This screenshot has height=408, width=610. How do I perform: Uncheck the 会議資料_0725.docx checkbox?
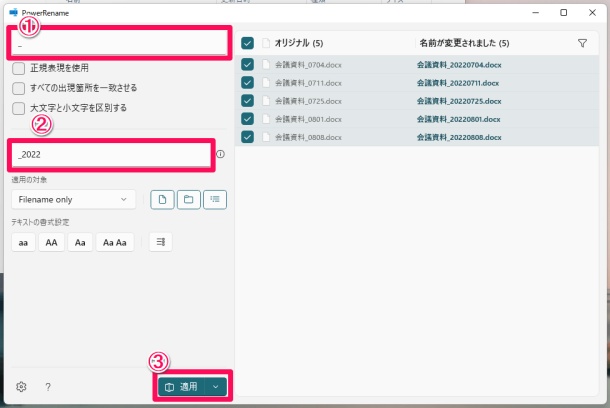click(x=247, y=101)
